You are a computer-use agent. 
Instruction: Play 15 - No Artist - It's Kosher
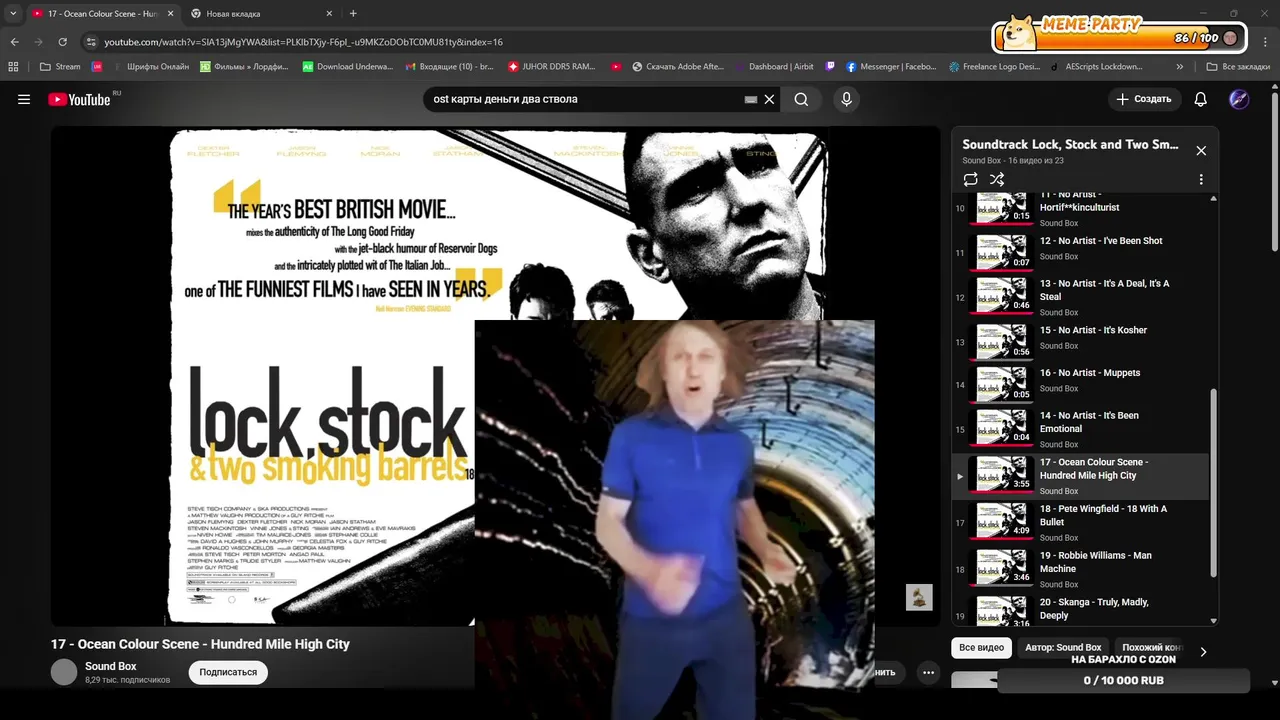click(1080, 342)
